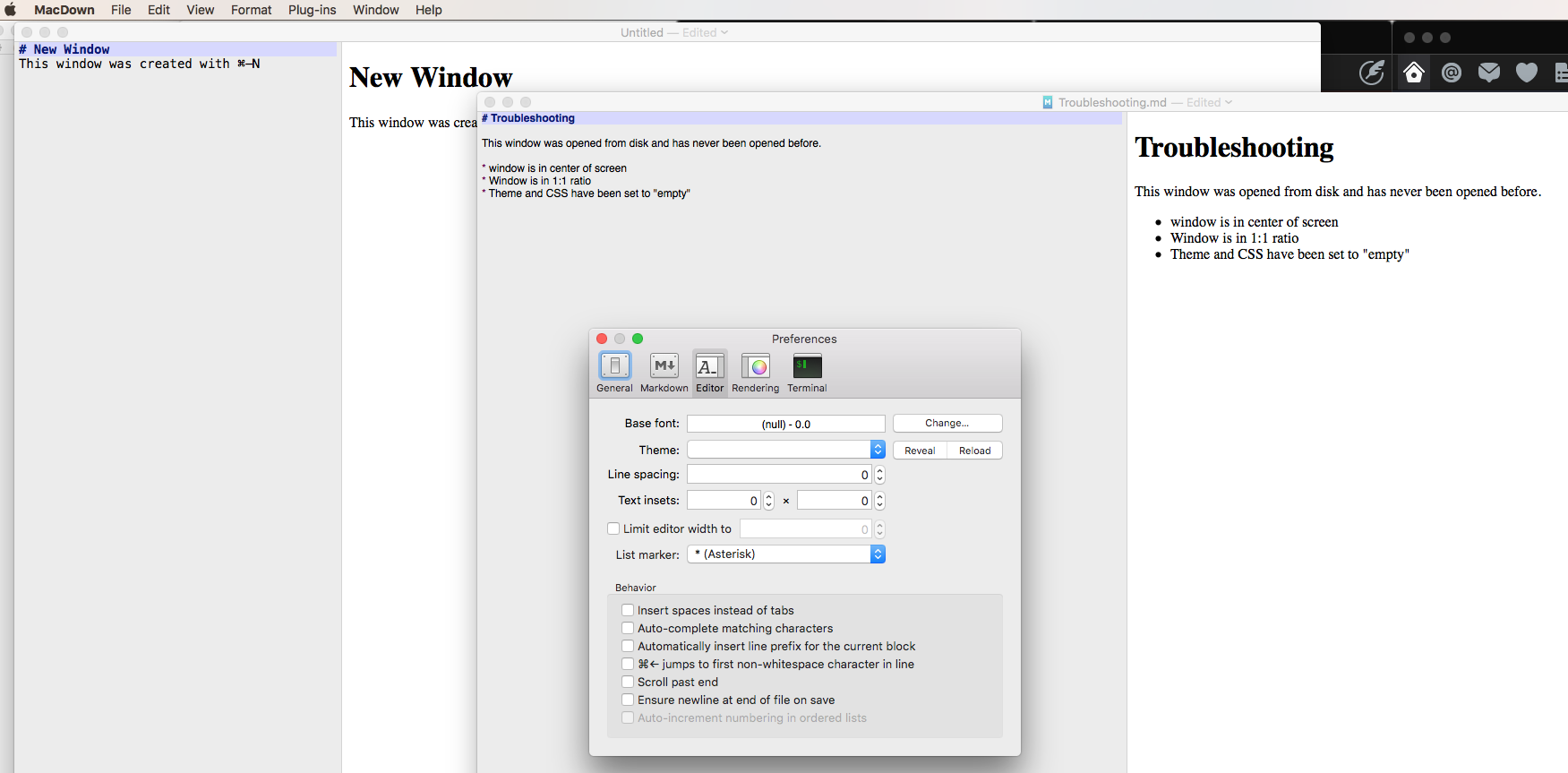Image resolution: width=1568 pixels, height=773 pixels.
Task: Open the Format menu
Action: 251,10
